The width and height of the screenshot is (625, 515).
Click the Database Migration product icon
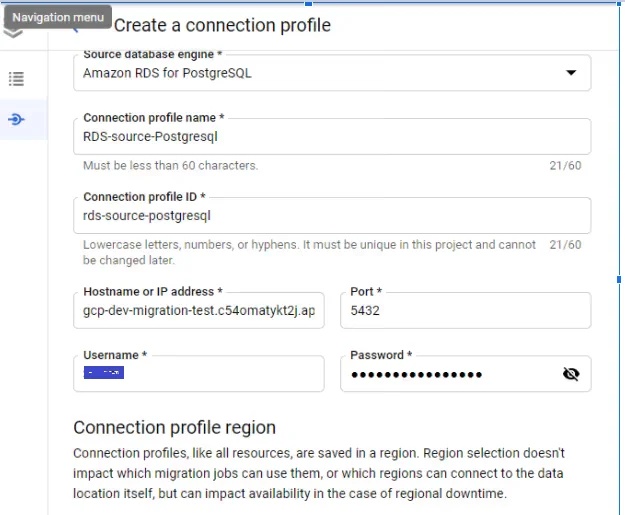13,33
